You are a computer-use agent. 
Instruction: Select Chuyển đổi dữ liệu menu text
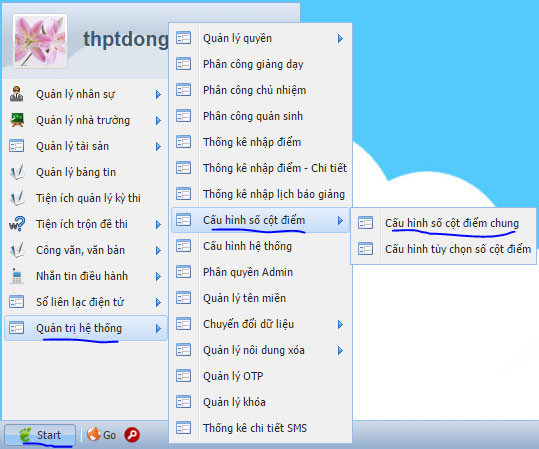[249, 324]
